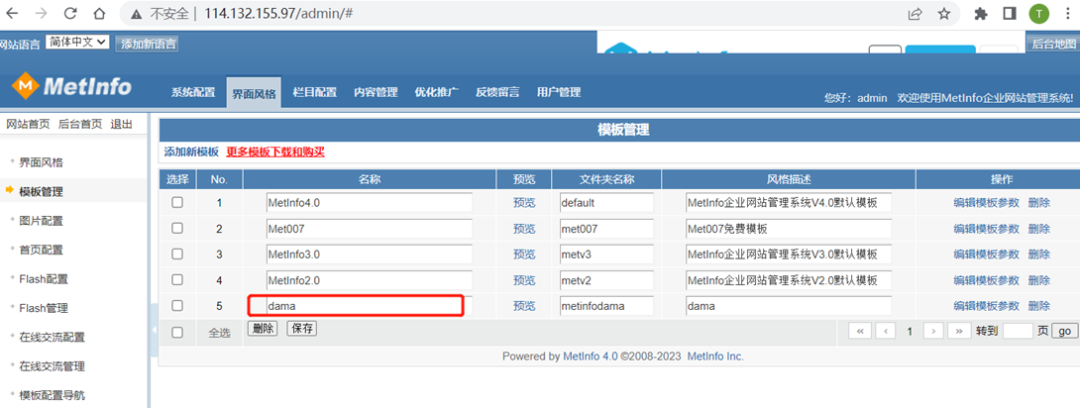Viewport: 1080px width, 408px height.
Task: Click 编辑模板参数 for dama row
Action: (x=986, y=305)
